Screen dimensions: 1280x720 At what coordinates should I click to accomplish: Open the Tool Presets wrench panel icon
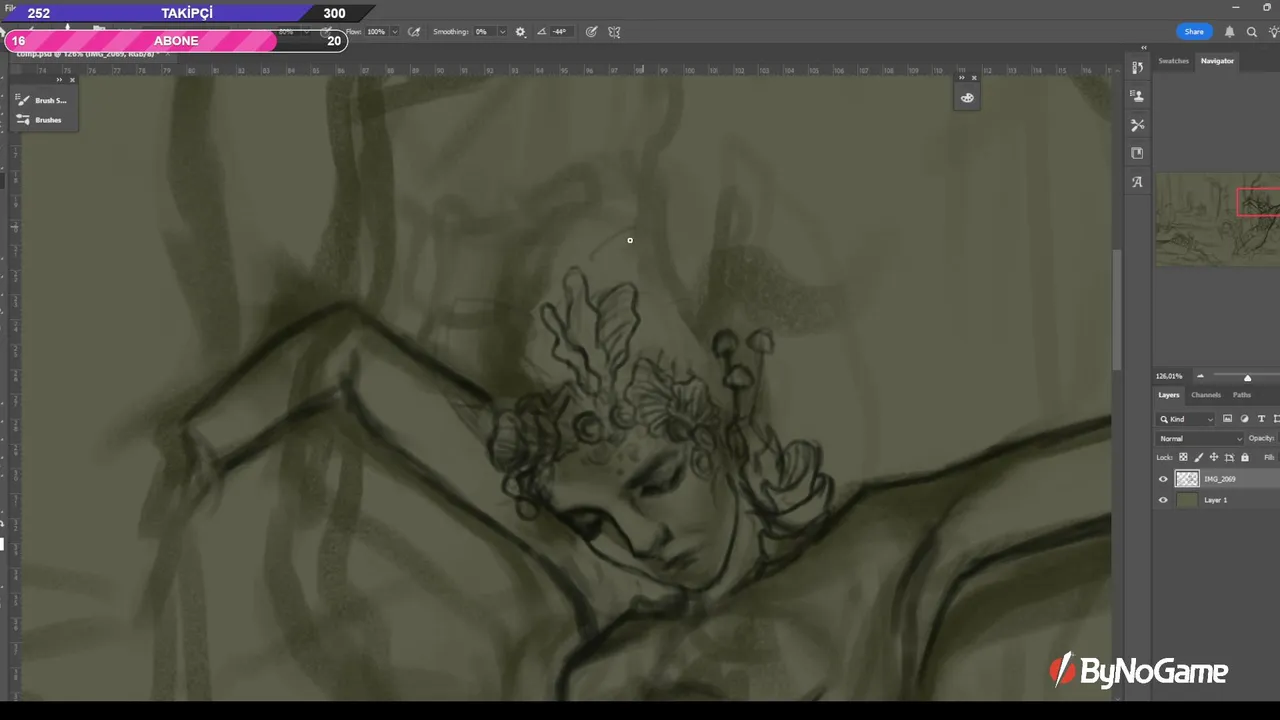pos(1137,125)
